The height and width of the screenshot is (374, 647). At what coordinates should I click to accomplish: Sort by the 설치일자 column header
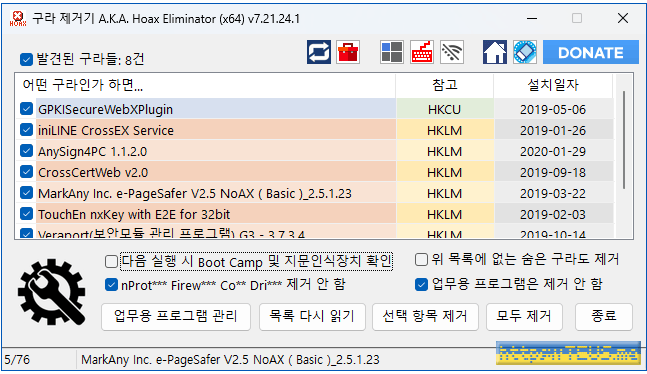553,85
